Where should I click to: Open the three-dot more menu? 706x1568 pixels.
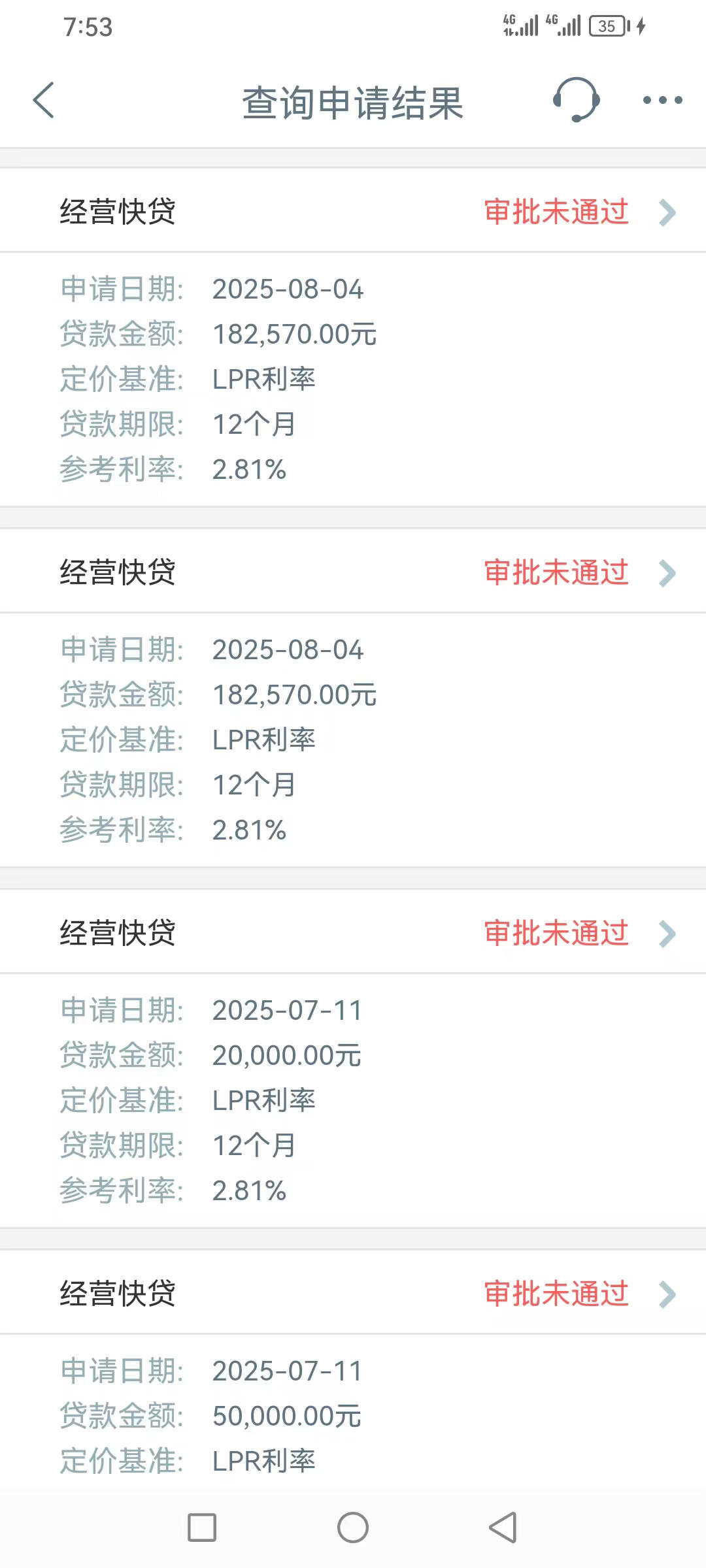click(662, 100)
